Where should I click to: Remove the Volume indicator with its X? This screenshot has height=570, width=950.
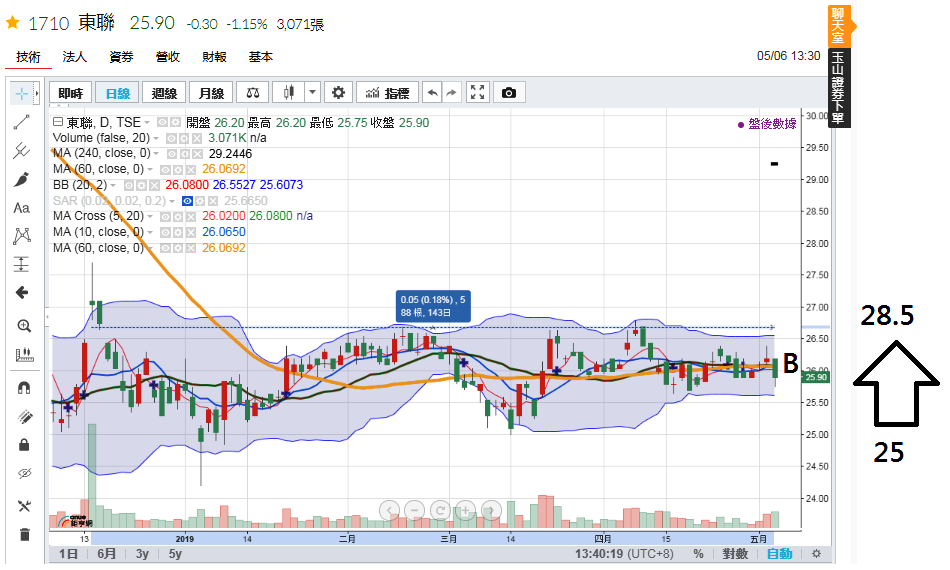[196, 139]
